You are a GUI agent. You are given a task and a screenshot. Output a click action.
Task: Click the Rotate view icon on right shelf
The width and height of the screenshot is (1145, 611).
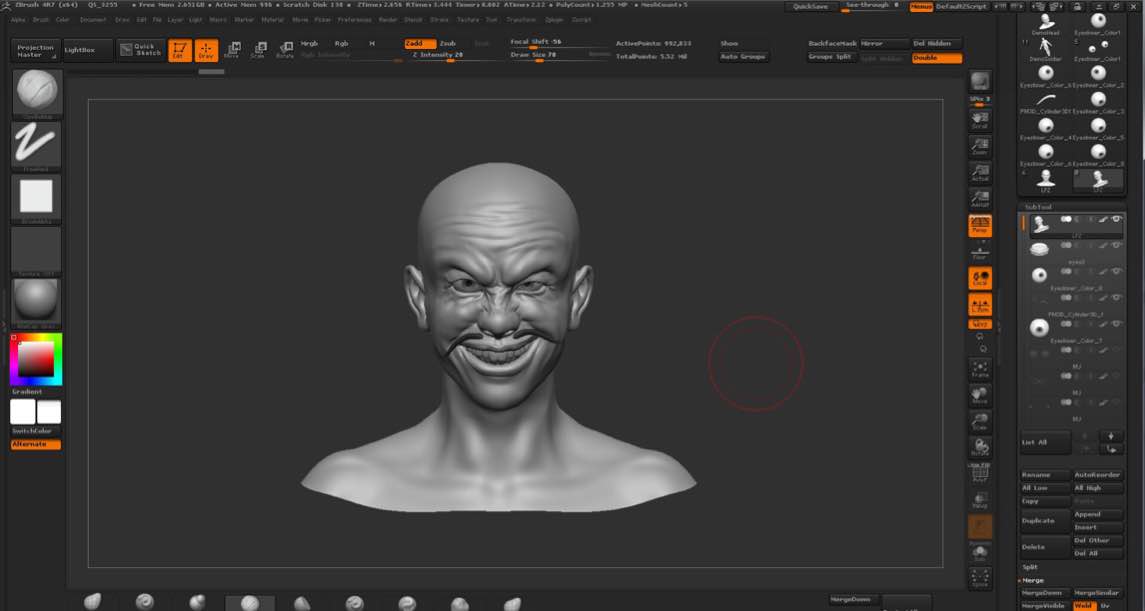coord(980,447)
